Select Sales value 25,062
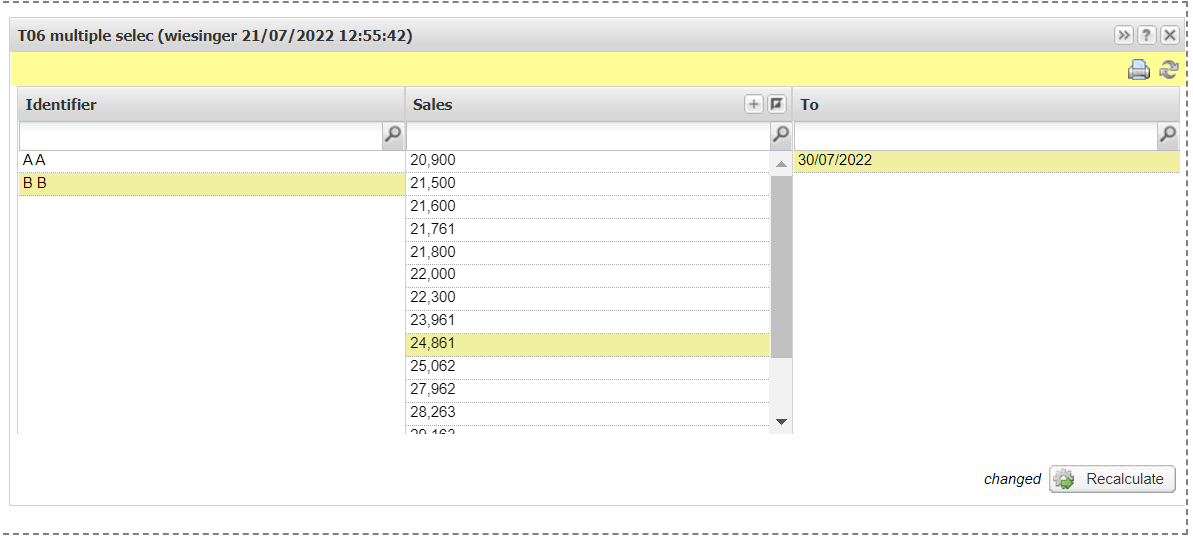This screenshot has height=542, width=1193. [x=588, y=366]
